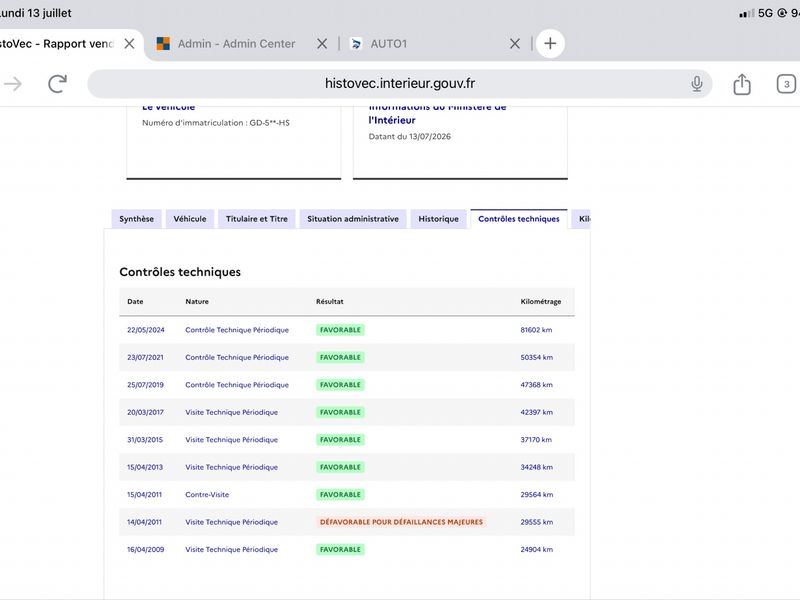Click Visite Technique Périodique for 20/03/2017
The image size is (800, 600).
pos(232,412)
